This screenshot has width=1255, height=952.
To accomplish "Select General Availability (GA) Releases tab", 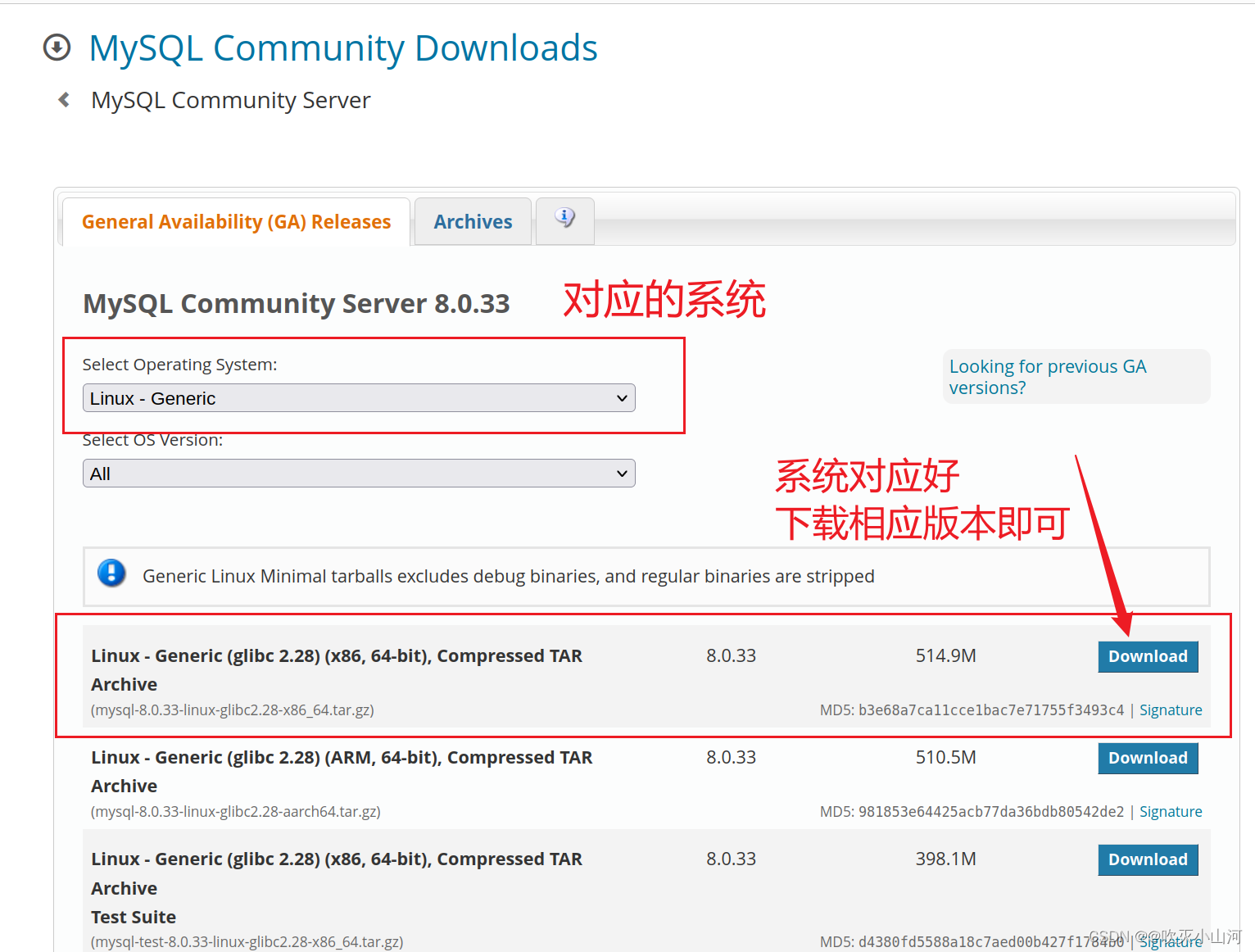I will (236, 221).
